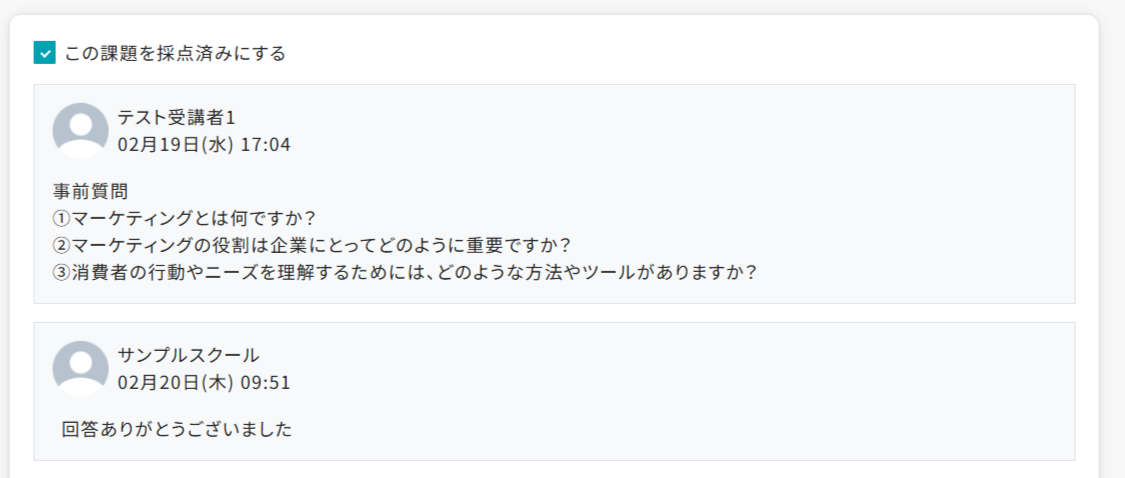
Task: Open the サンプルスクール user name
Action: (x=188, y=355)
